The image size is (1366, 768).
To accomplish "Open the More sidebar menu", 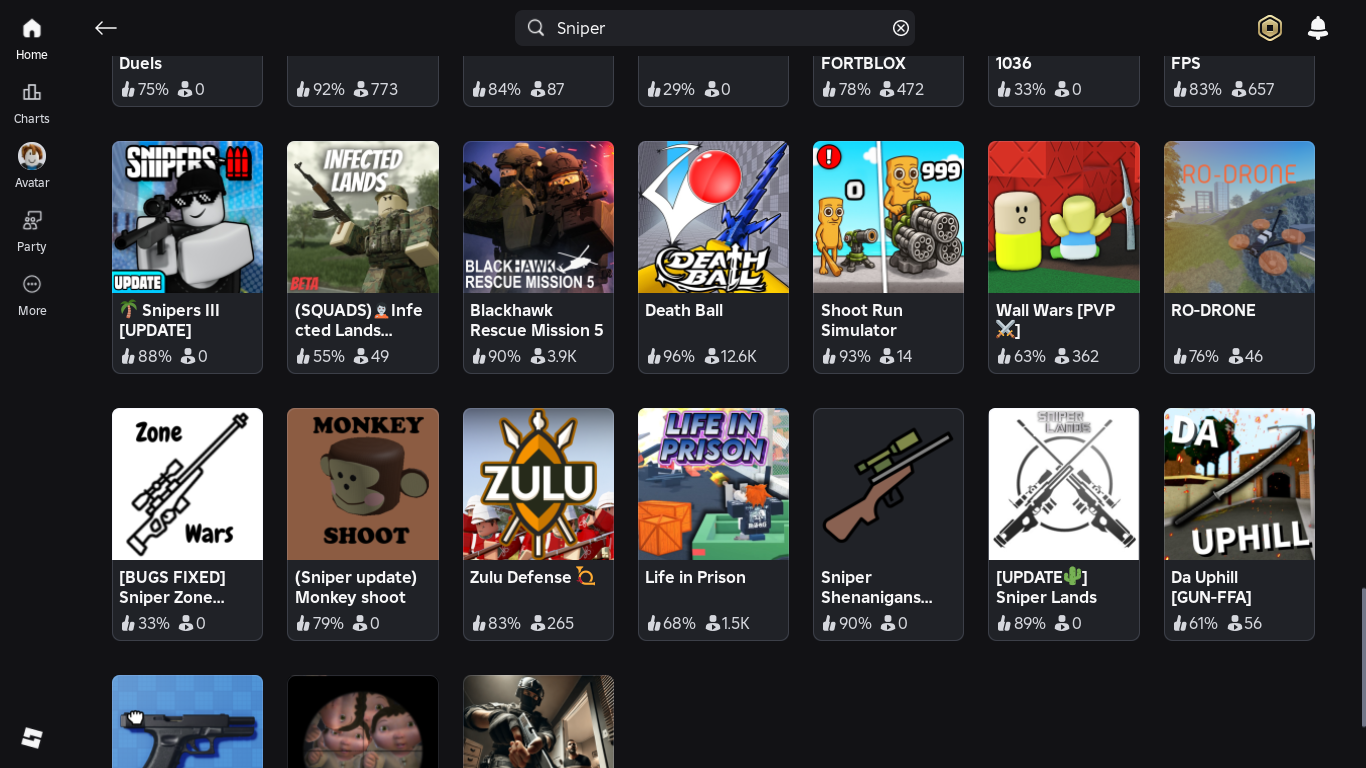I will (x=32, y=295).
